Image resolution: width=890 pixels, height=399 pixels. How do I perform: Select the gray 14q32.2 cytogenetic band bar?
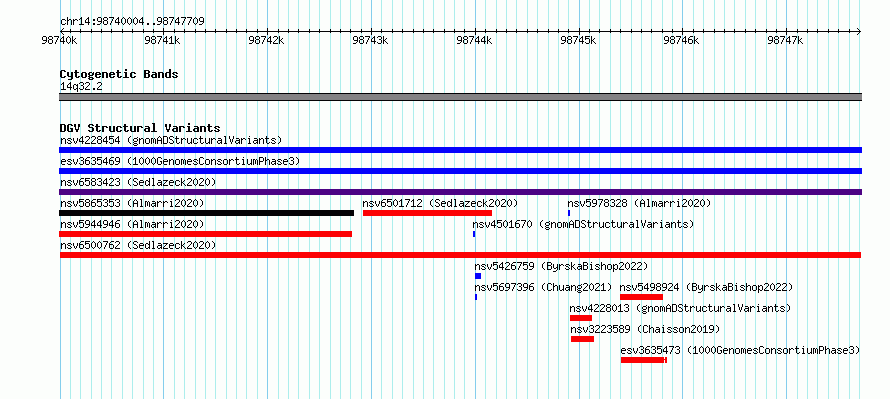tap(460, 97)
